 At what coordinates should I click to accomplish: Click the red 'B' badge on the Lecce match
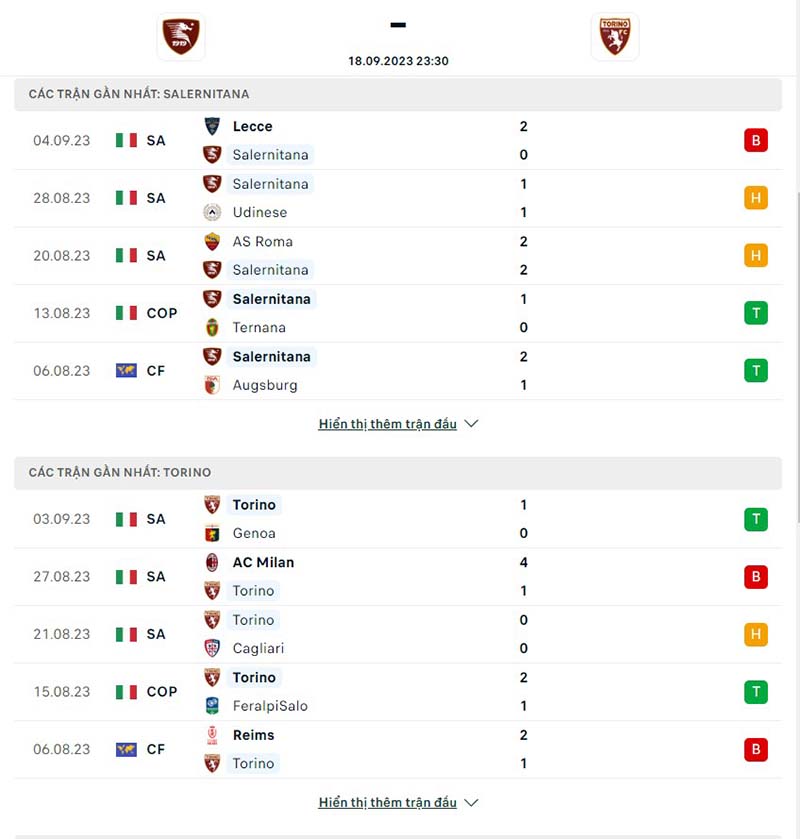click(756, 141)
